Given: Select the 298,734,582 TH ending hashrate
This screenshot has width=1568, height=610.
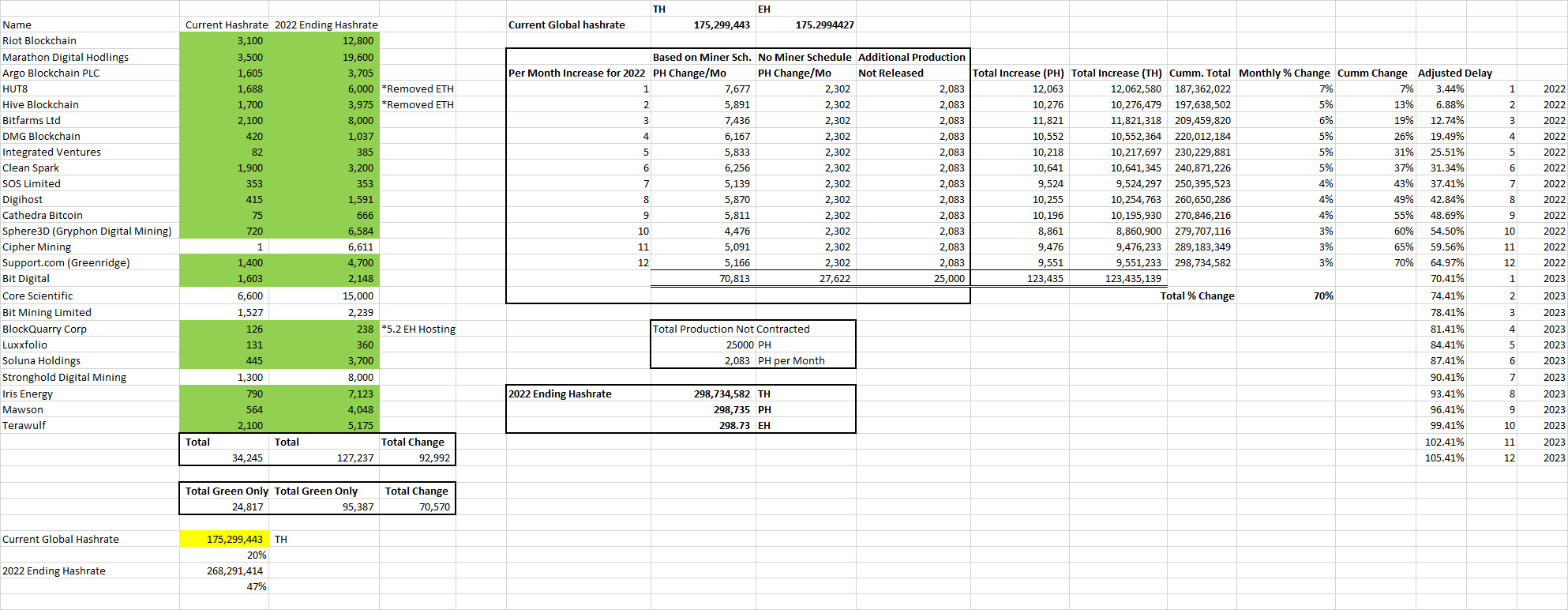Looking at the screenshot, I should coord(722,393).
